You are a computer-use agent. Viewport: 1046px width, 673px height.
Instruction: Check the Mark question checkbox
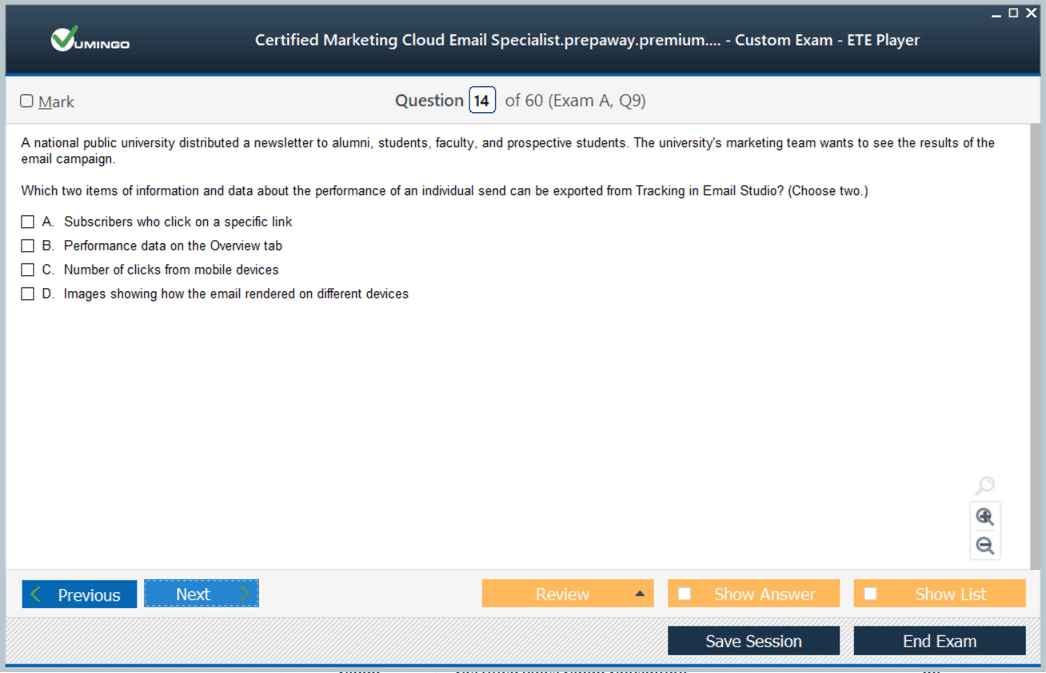point(27,101)
